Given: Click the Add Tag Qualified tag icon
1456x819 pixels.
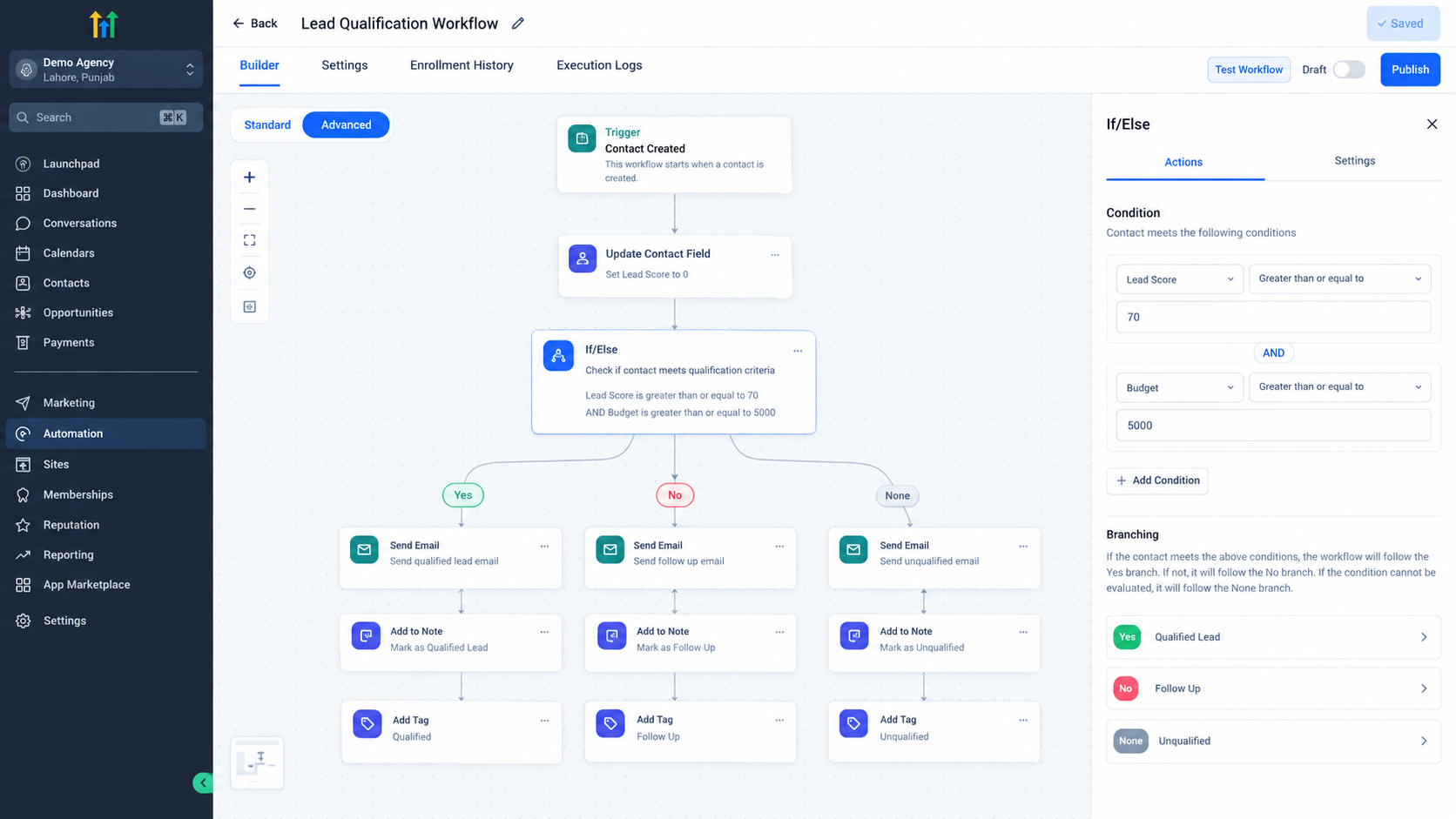Looking at the screenshot, I should (367, 724).
